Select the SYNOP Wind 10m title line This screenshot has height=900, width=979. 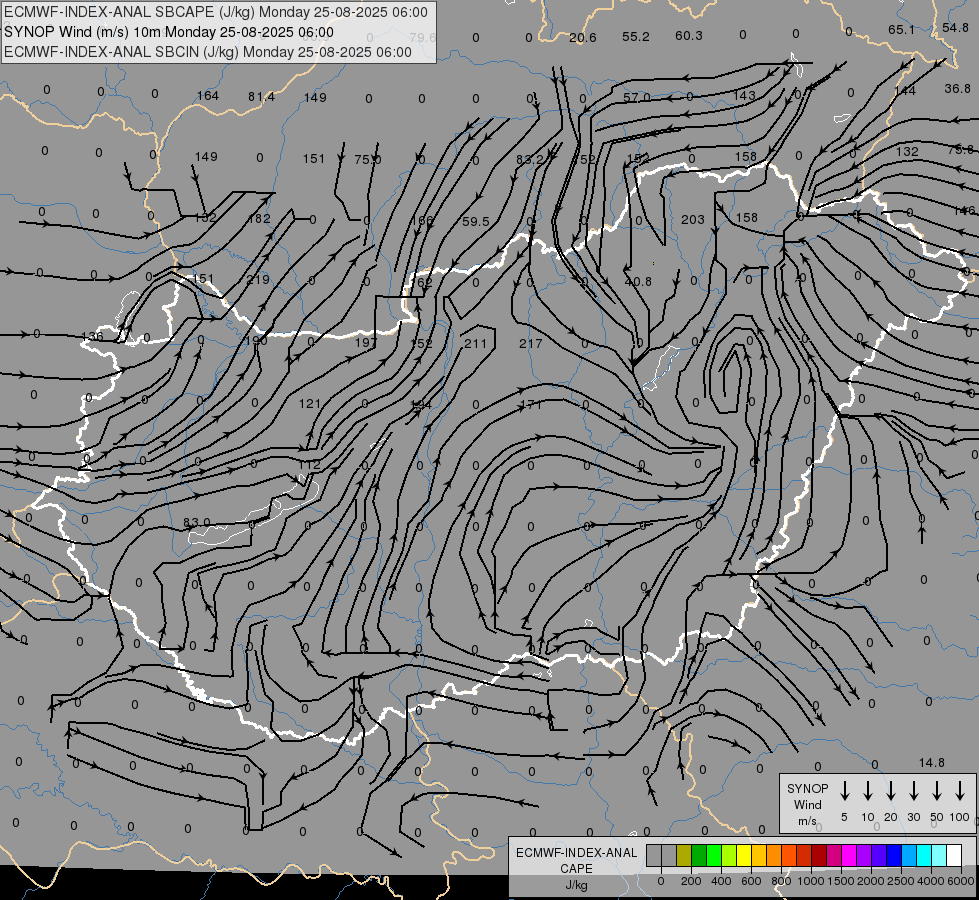(169, 32)
